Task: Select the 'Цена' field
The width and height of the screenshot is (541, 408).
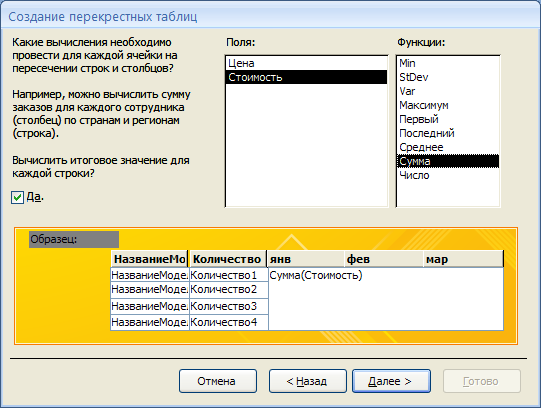Action: point(306,63)
